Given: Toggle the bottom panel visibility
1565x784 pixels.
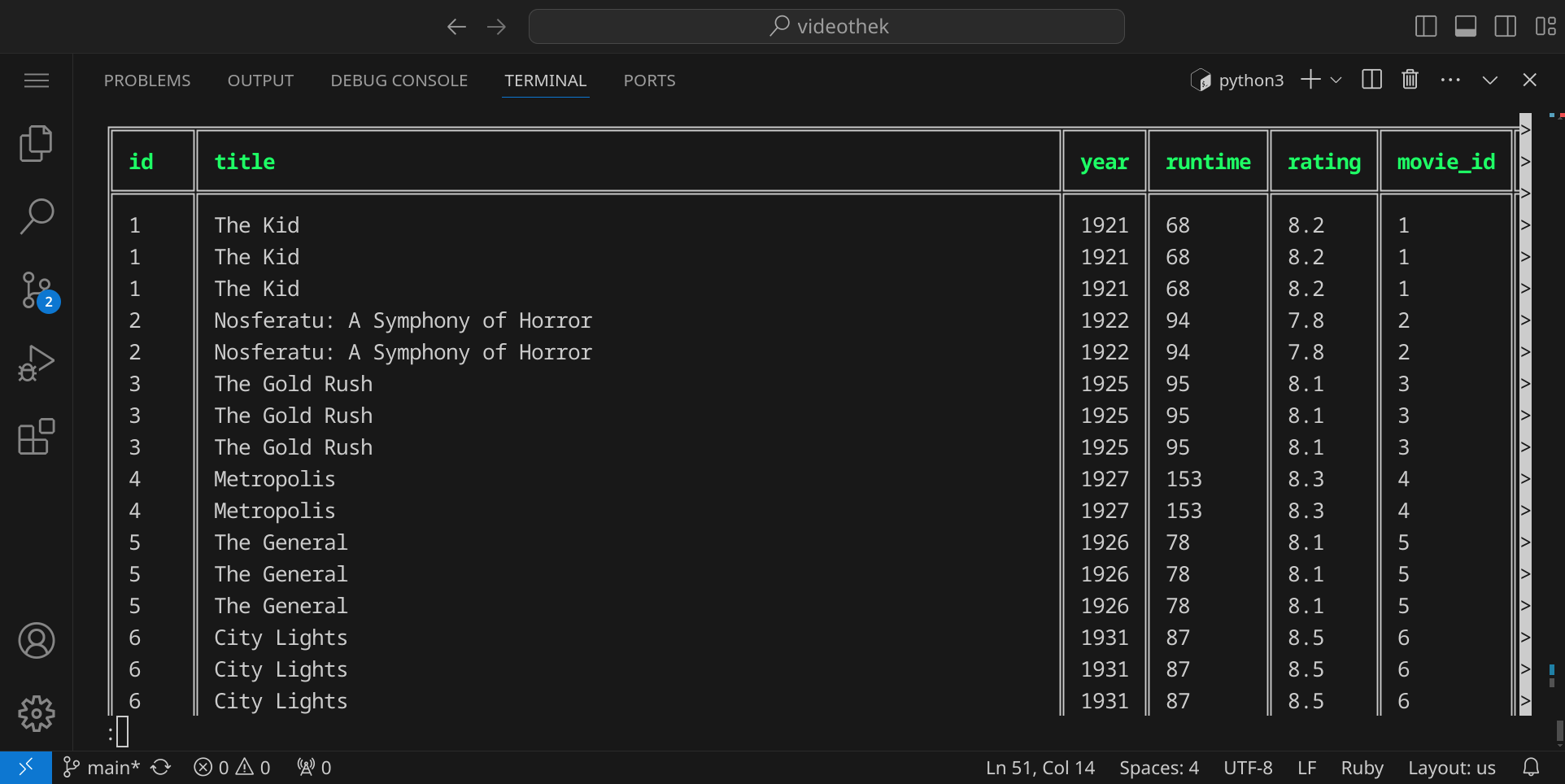Looking at the screenshot, I should click(x=1466, y=27).
